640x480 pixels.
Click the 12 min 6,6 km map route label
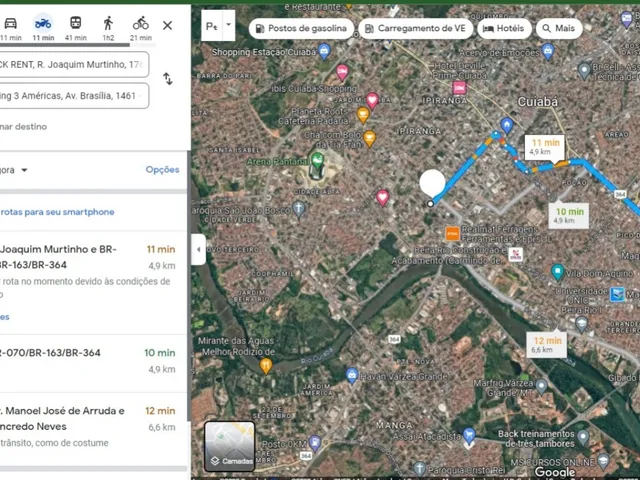547,344
